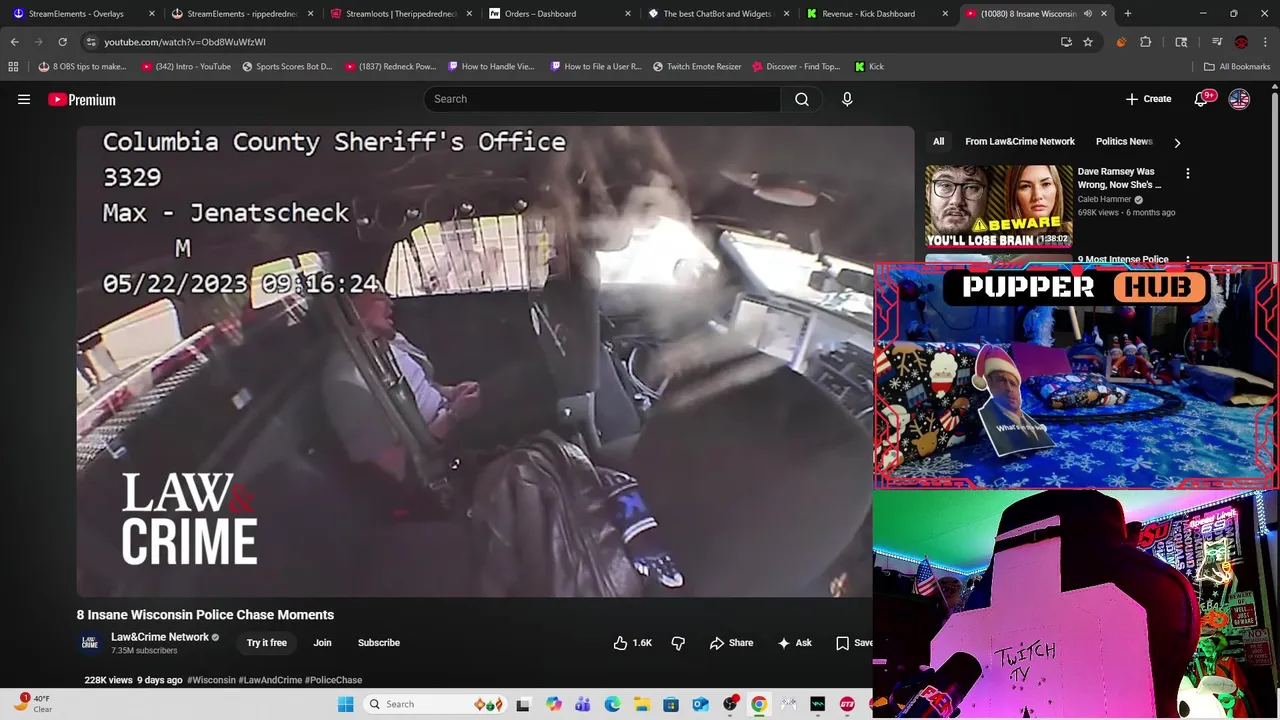Viewport: 1280px width, 720px height.
Task: Ask about this video with Ask button
Action: click(x=794, y=643)
